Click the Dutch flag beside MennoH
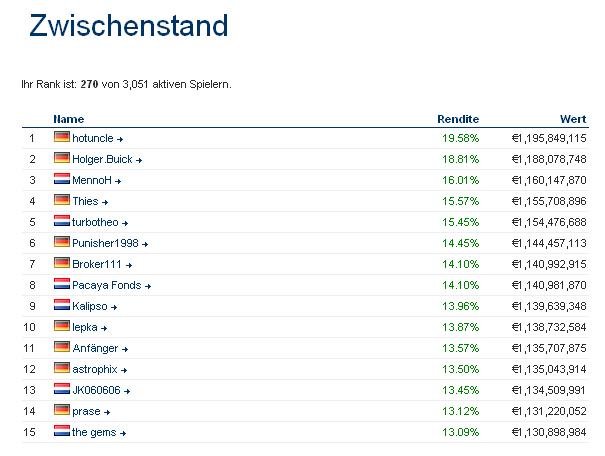The width and height of the screenshot is (605, 456). tap(61, 180)
